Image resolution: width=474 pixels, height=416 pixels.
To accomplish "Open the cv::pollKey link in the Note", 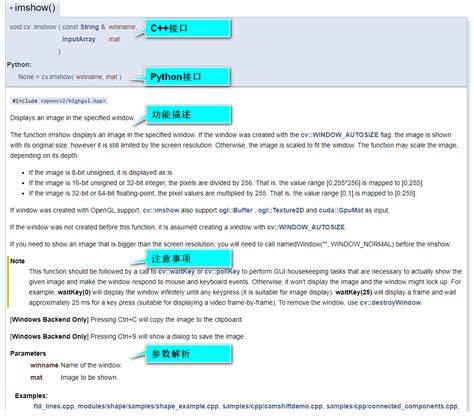I will (222, 272).
